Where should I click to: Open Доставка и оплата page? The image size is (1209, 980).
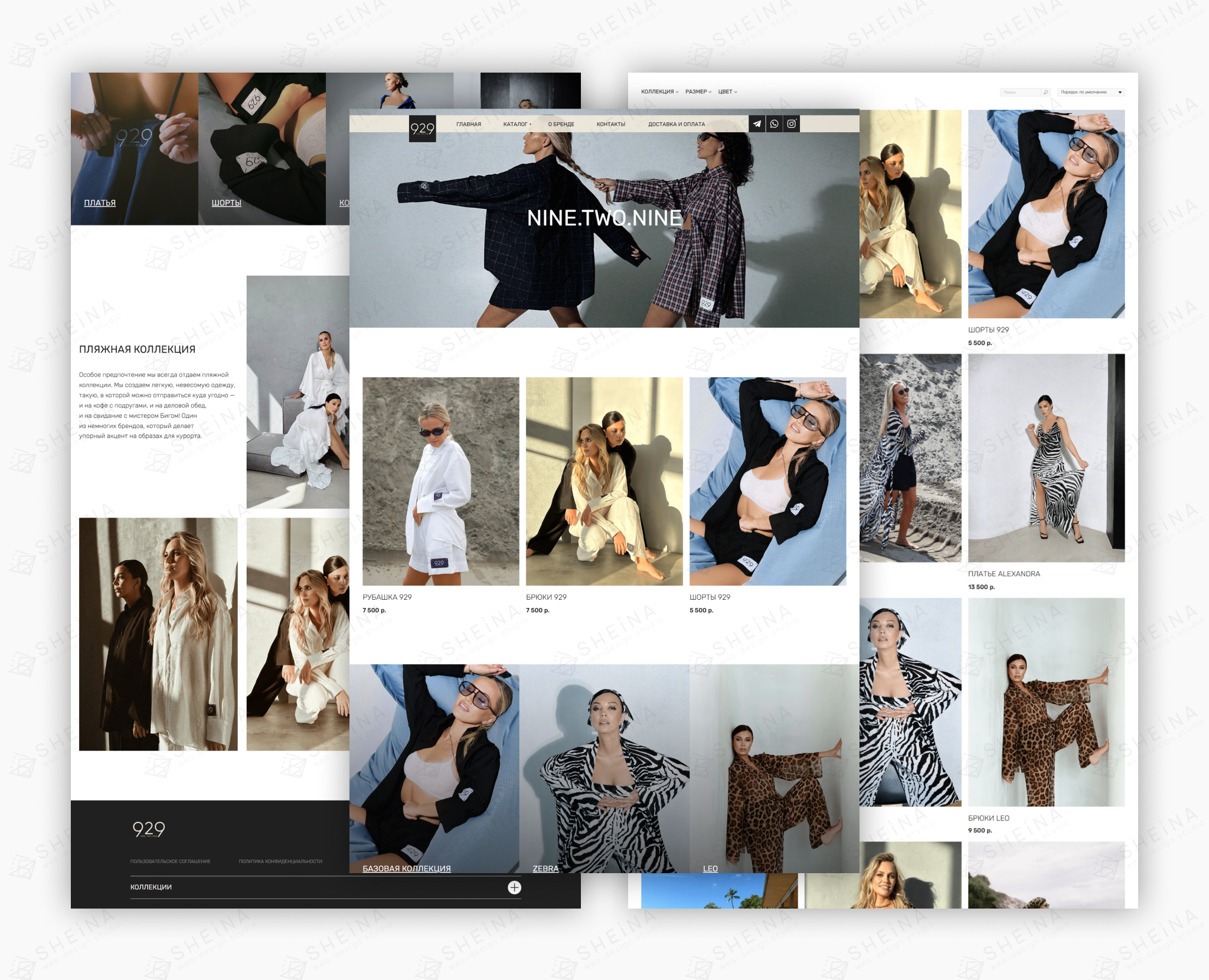(x=676, y=125)
